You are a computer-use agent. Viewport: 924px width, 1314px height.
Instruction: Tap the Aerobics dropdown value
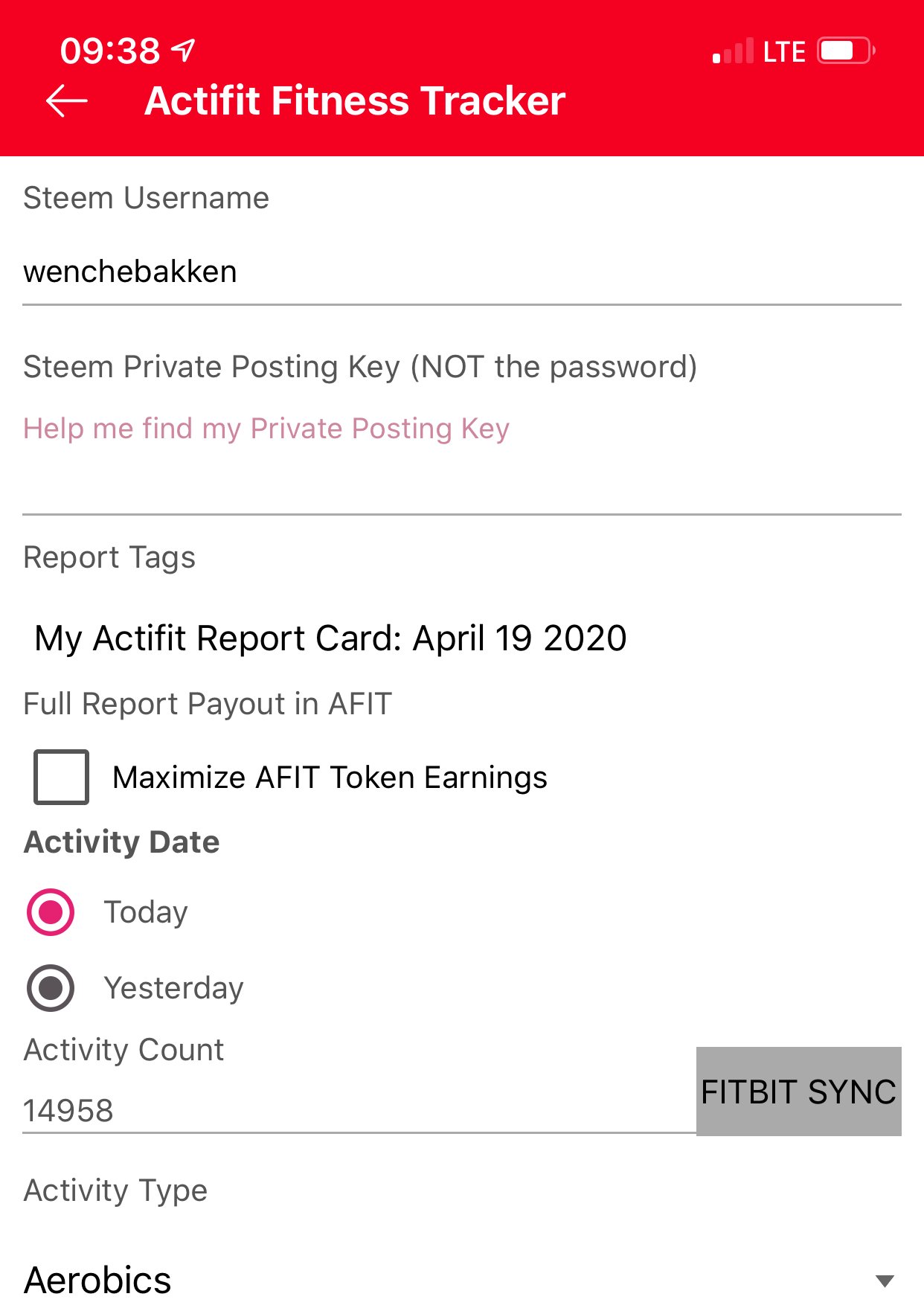pos(97,1280)
